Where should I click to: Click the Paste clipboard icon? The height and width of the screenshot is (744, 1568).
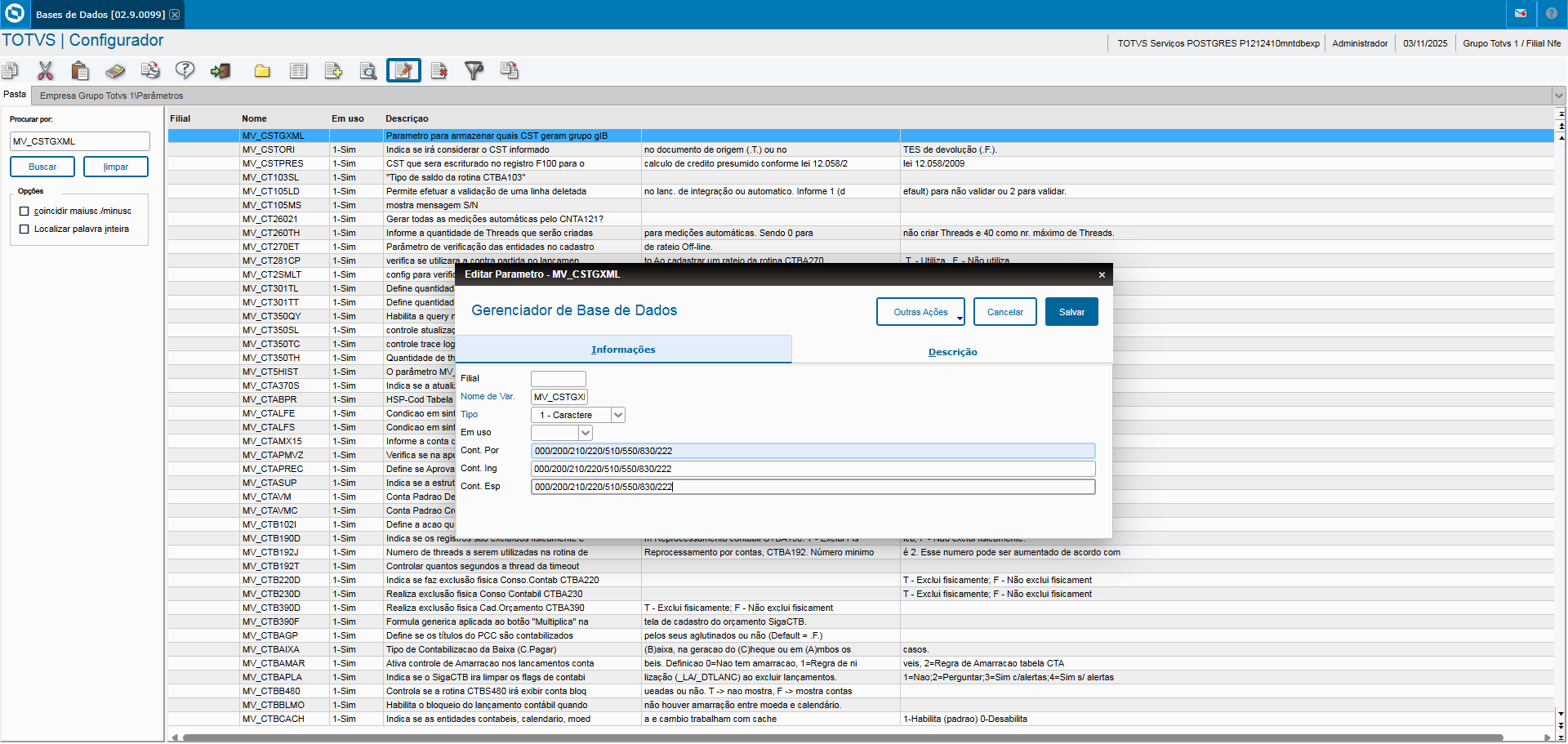[x=80, y=71]
